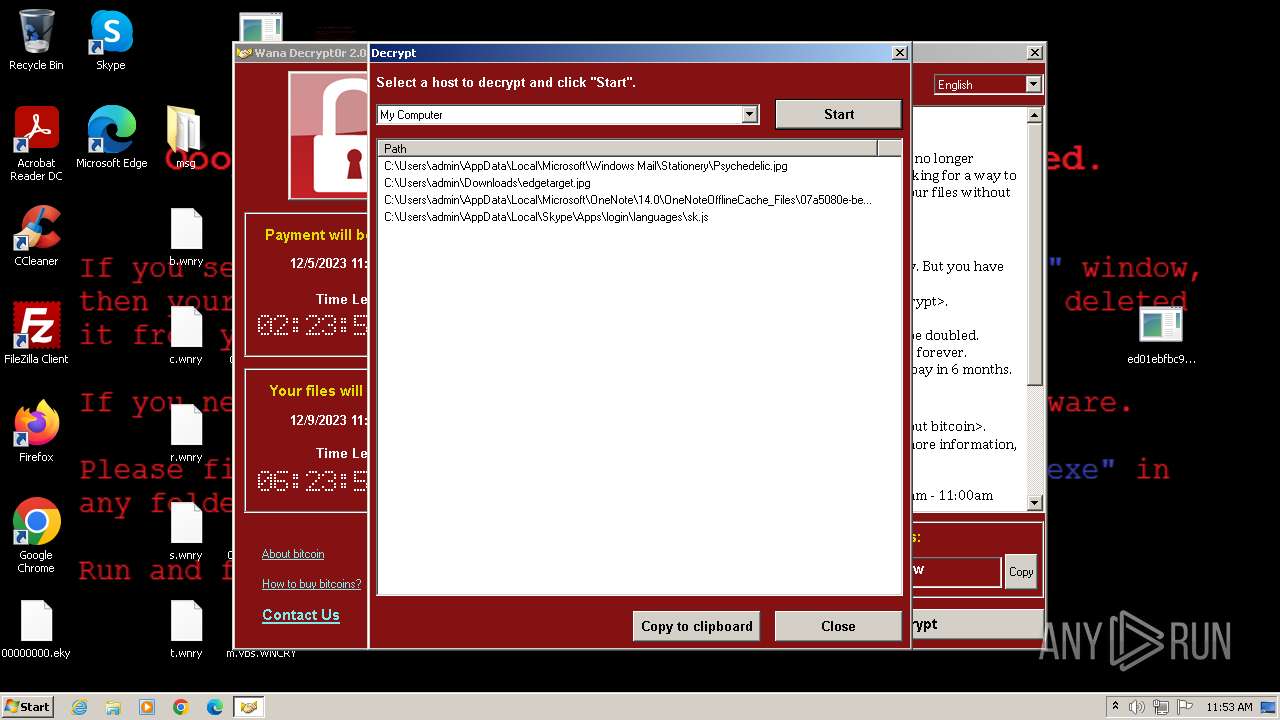Click the volume icon in system tray
The height and width of the screenshot is (720, 1280).
pos(1138,707)
